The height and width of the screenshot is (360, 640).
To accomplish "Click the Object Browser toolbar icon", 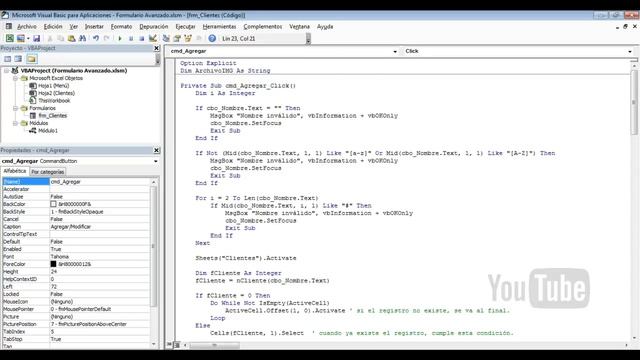I will tap(188, 38).
